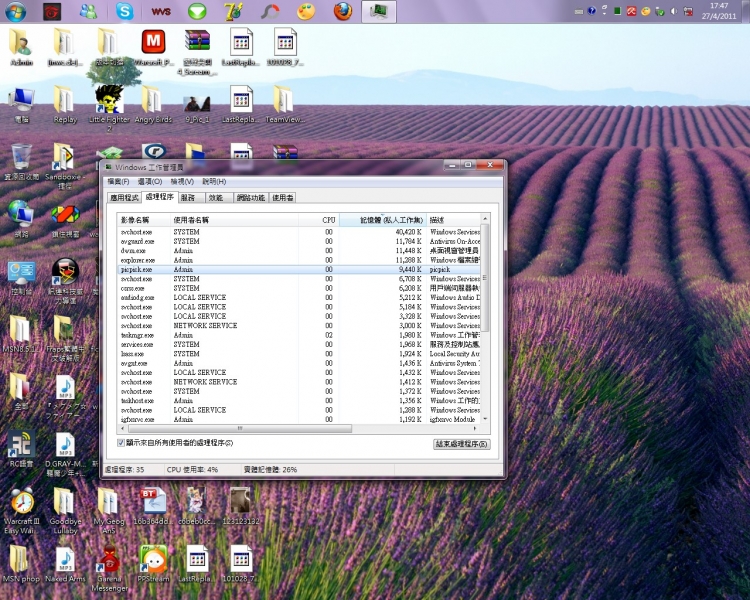Click the Skype icon in the taskbar
This screenshot has height=600, width=750.
(x=124, y=12)
